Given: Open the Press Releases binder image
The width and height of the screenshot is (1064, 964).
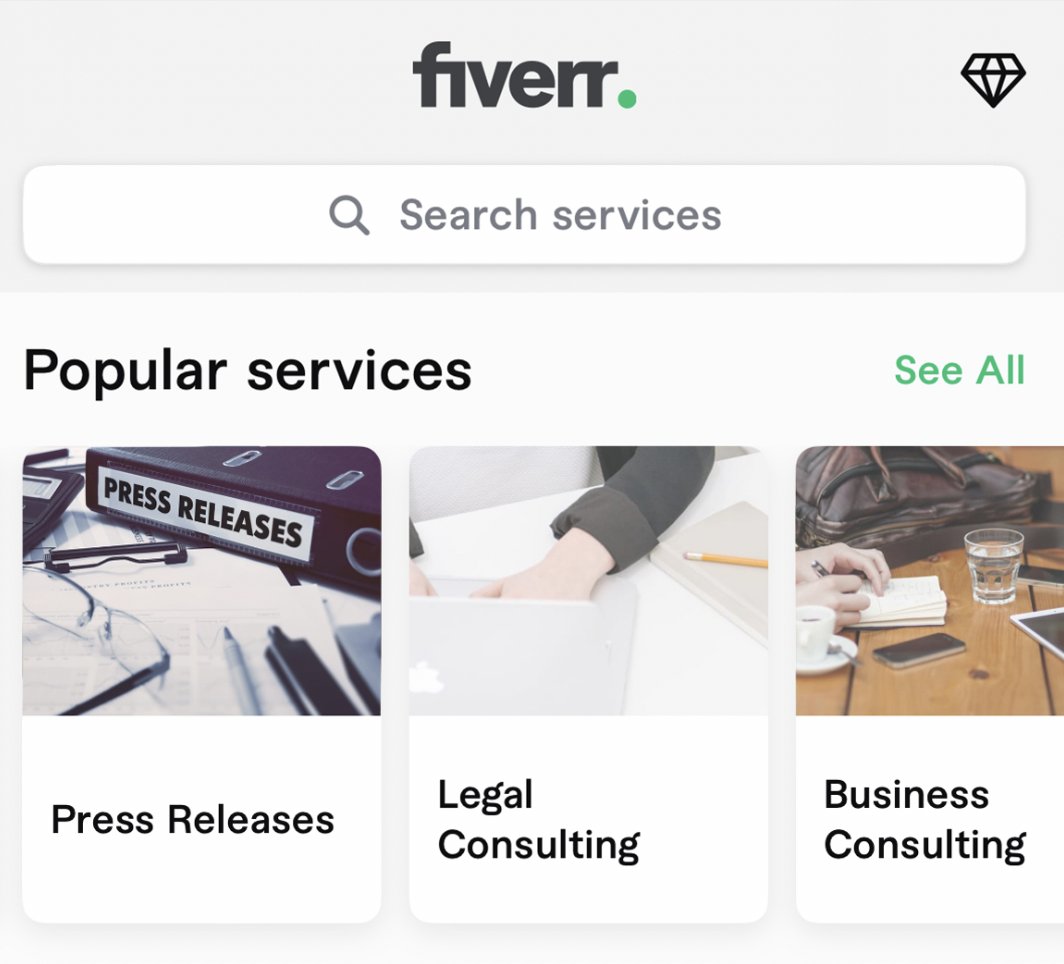Looking at the screenshot, I should pos(202,581).
